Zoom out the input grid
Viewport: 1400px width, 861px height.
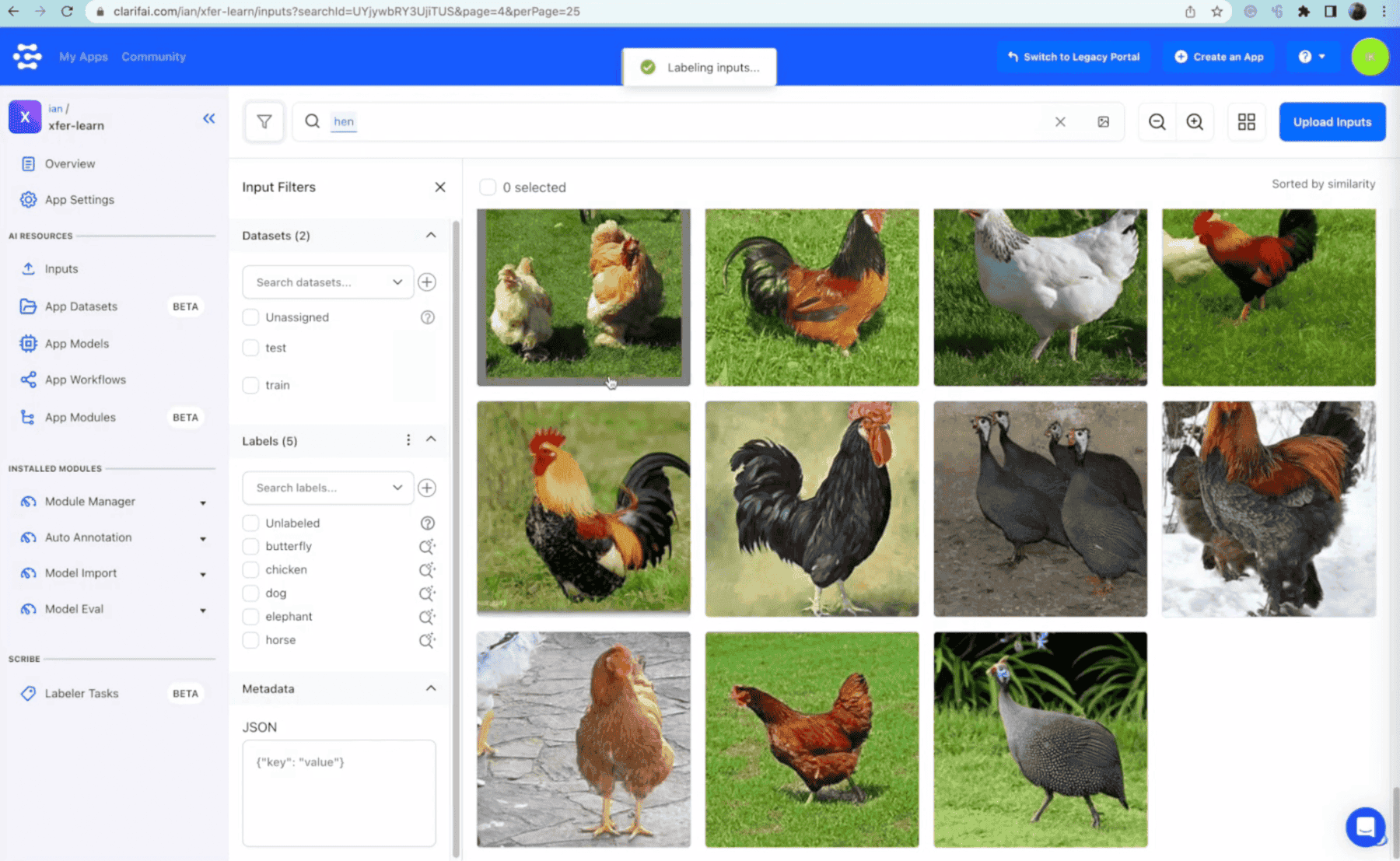[1157, 122]
